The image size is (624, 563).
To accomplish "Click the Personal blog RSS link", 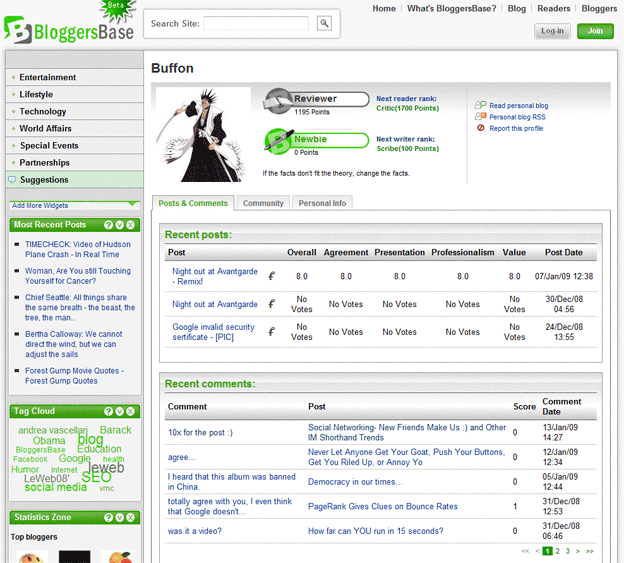I will tap(517, 117).
